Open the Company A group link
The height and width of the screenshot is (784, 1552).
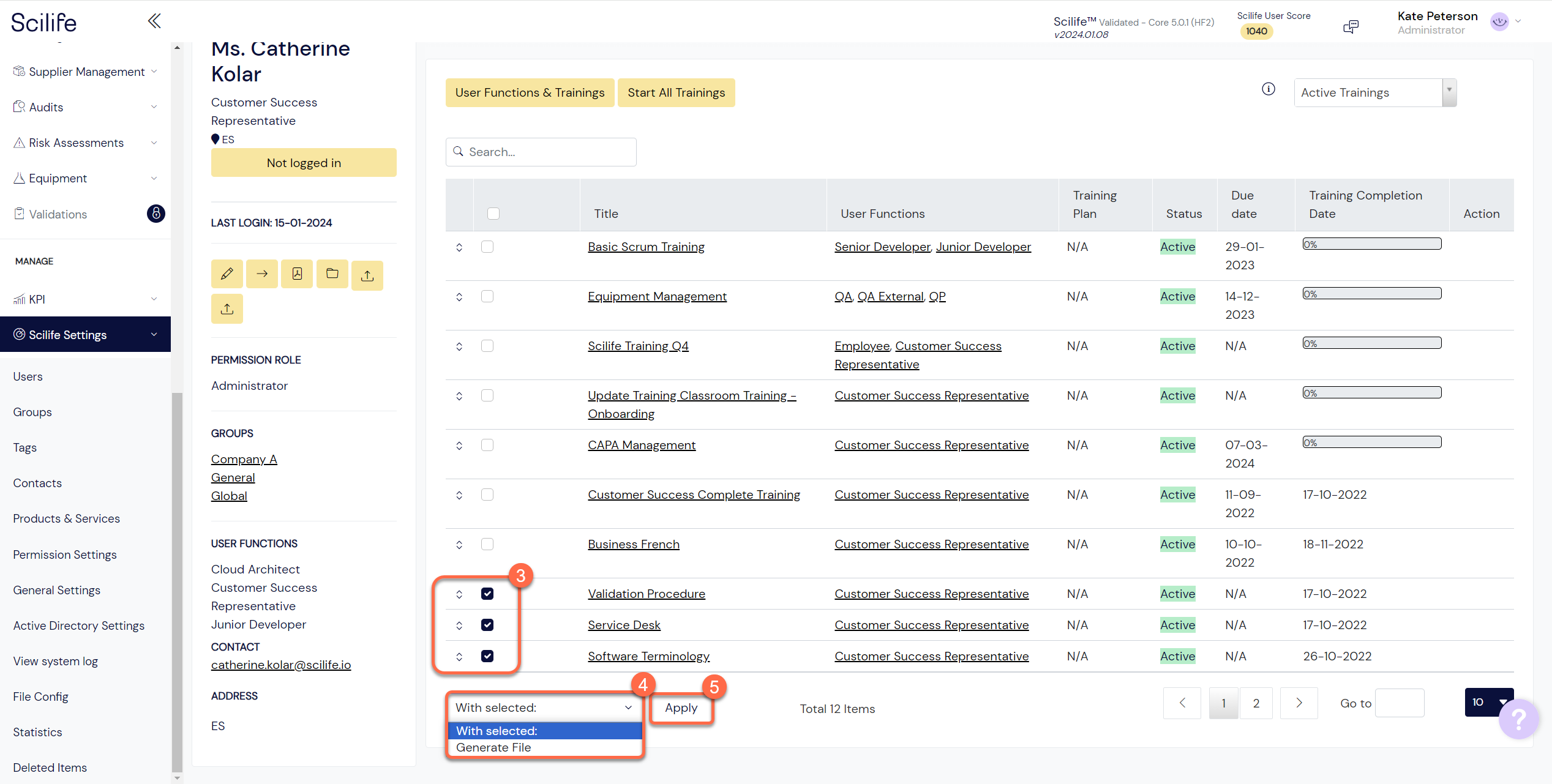(244, 459)
